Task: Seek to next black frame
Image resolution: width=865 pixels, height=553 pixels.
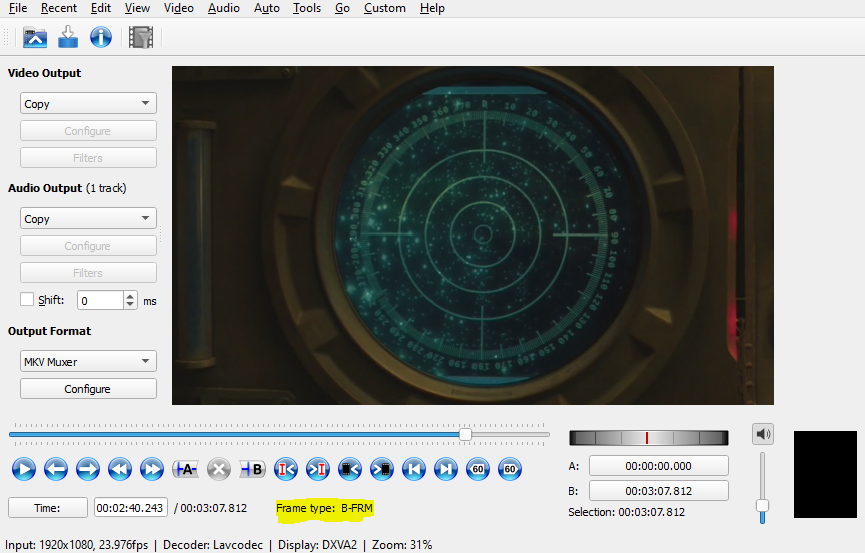Action: [x=382, y=469]
